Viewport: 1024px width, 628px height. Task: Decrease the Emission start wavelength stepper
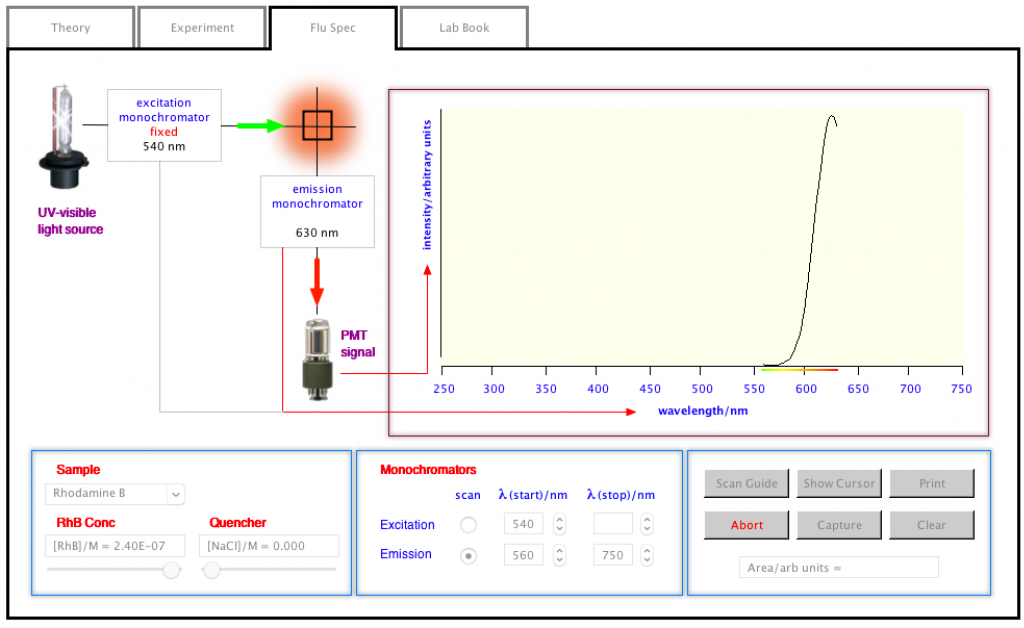[560, 560]
